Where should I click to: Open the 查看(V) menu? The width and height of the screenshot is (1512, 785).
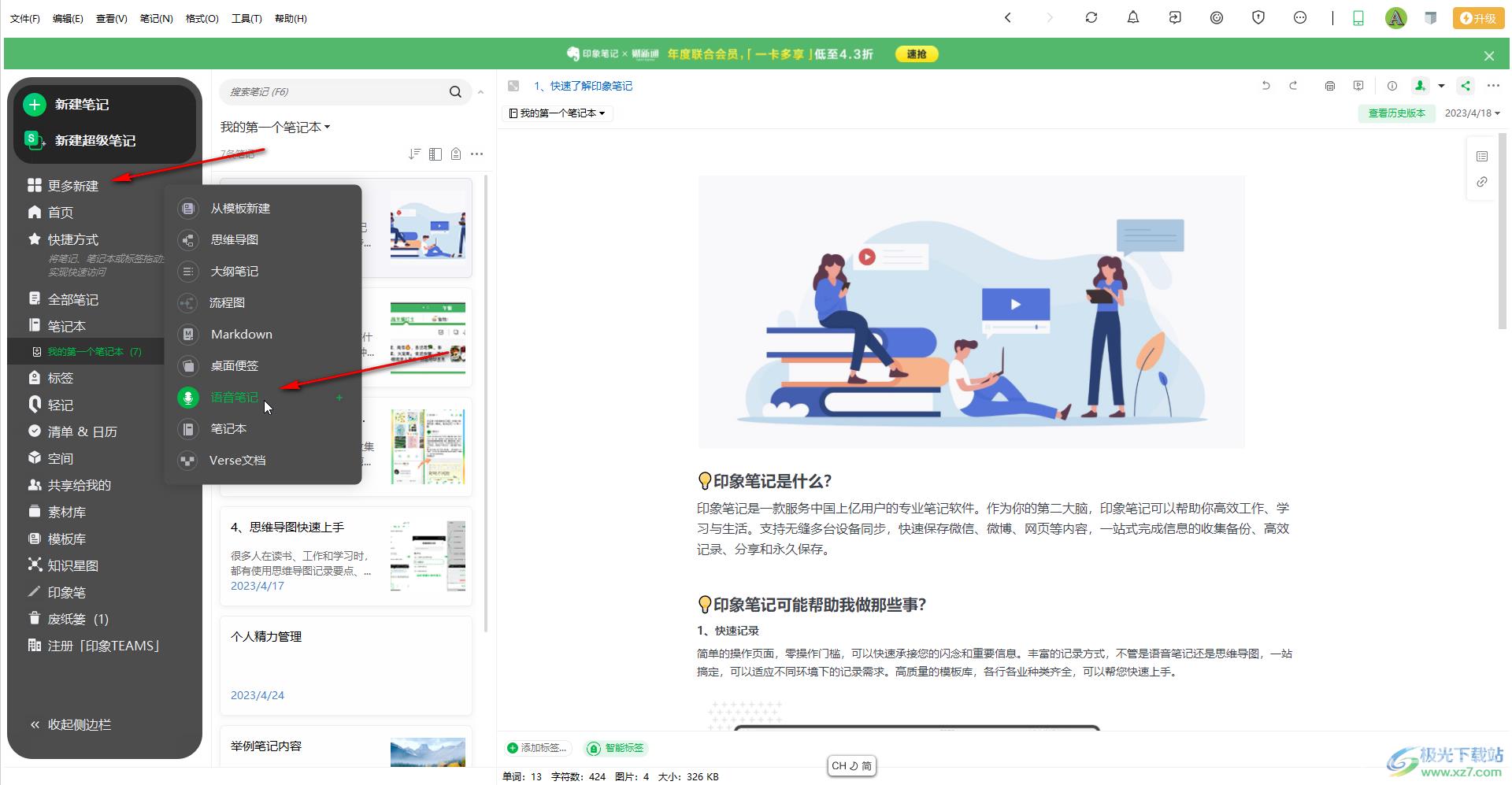click(112, 18)
